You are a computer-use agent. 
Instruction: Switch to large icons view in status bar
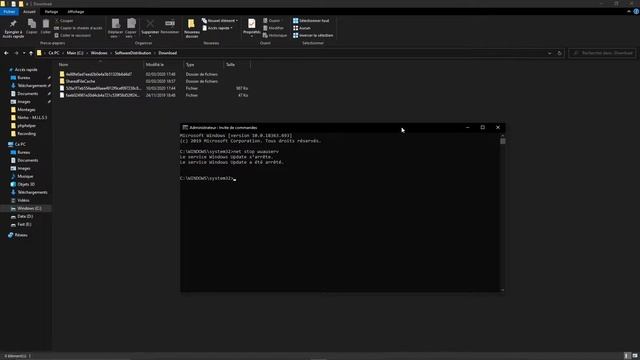point(635,356)
